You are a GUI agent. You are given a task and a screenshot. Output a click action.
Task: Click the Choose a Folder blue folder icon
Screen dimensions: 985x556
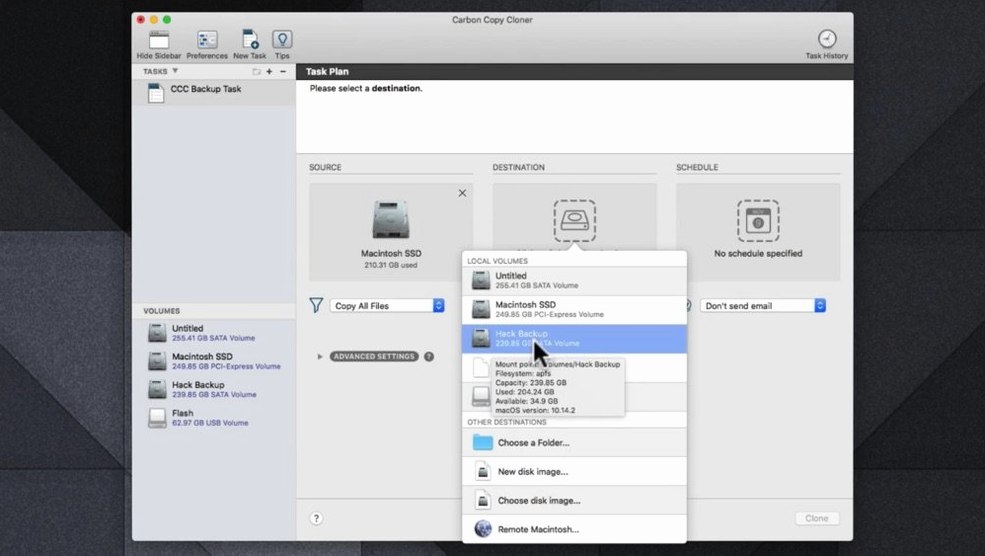coord(482,442)
